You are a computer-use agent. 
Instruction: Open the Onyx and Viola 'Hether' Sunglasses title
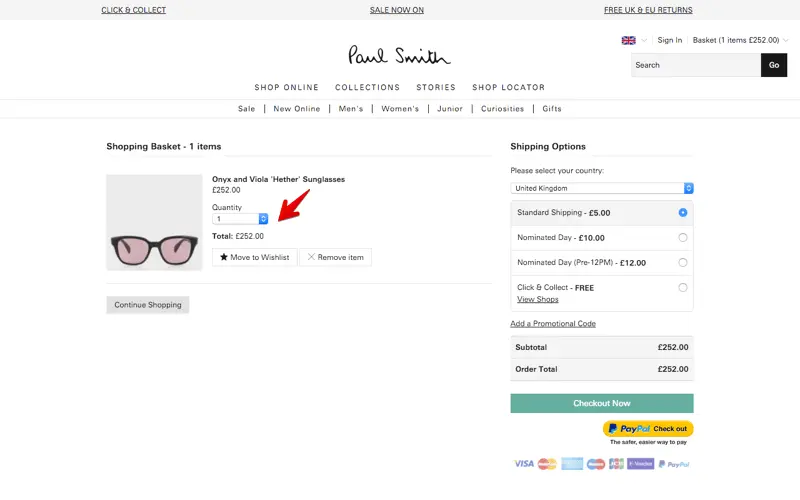[279, 179]
